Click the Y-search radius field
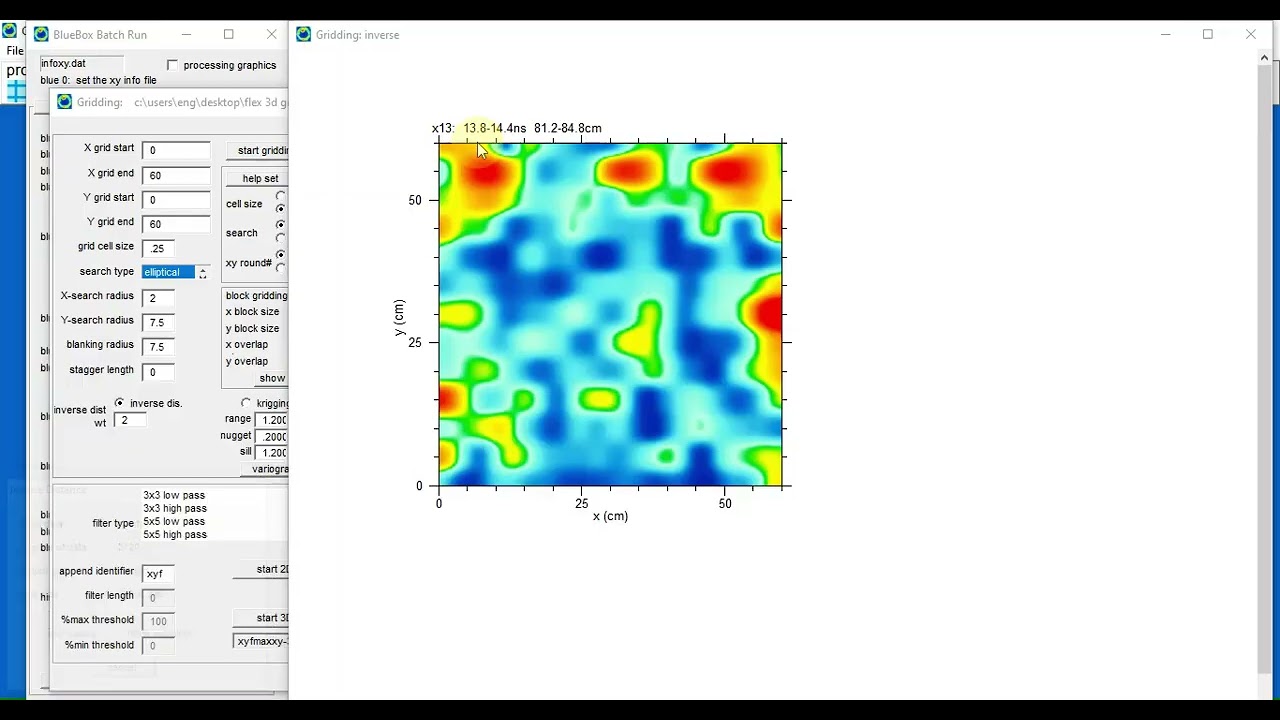 coord(159,323)
